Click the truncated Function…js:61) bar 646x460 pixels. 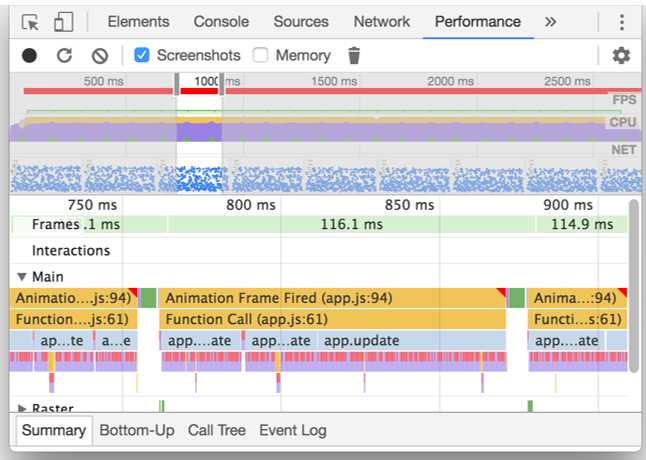[73, 319]
